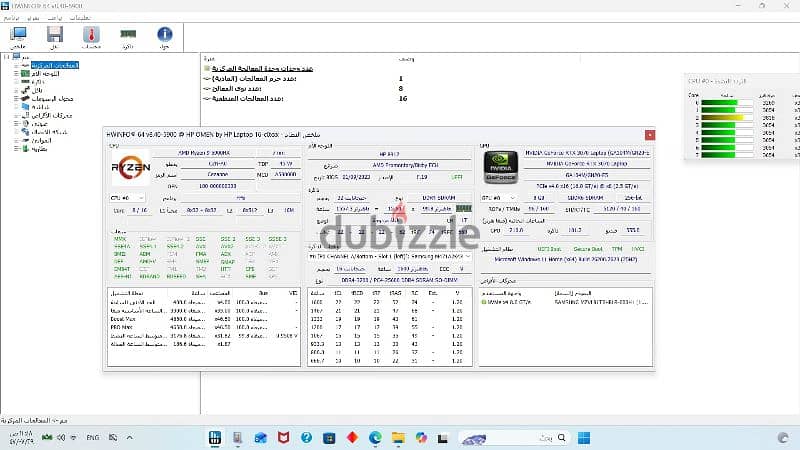Screen dimensions: 800x450
Task: Click the Core 0 usage bar
Action: point(727,103)
